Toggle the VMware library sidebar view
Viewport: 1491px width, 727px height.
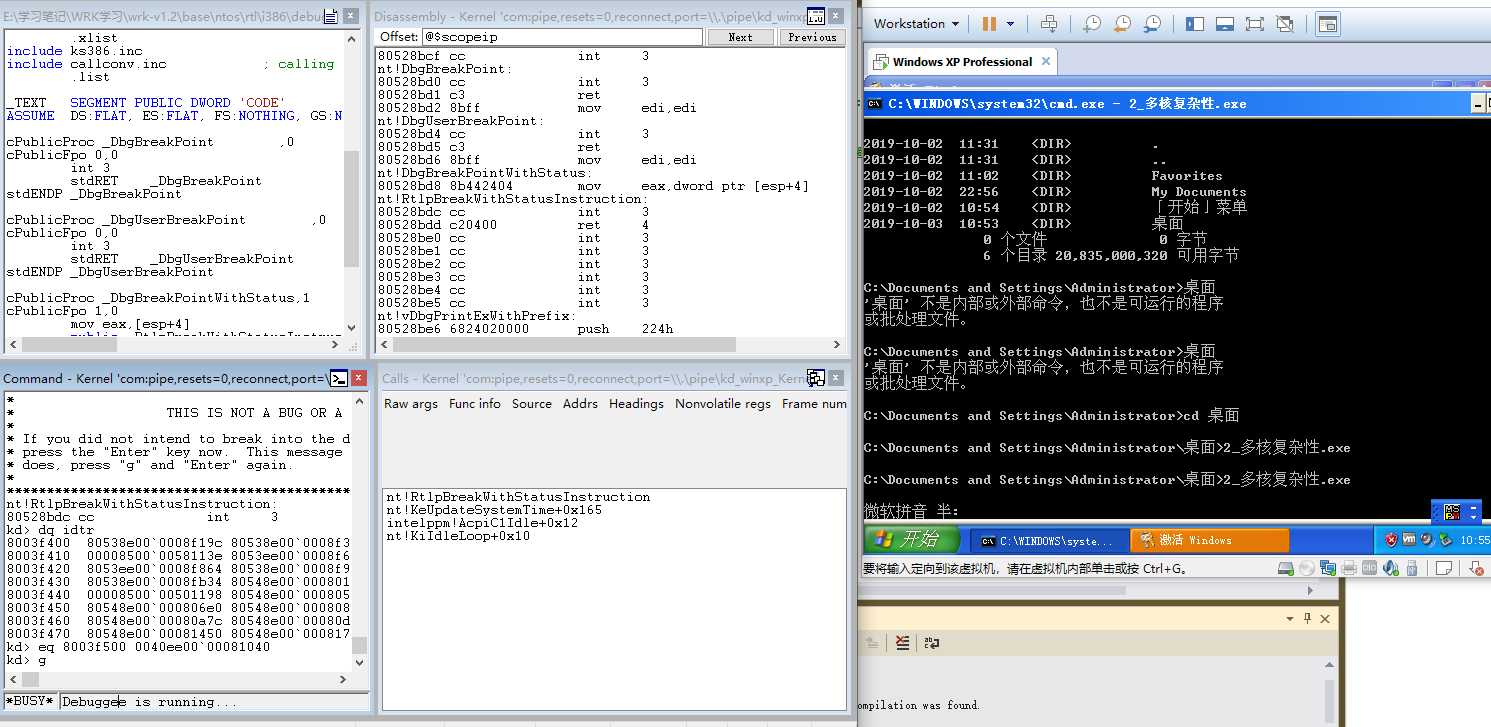pyautogui.click(x=1196, y=24)
